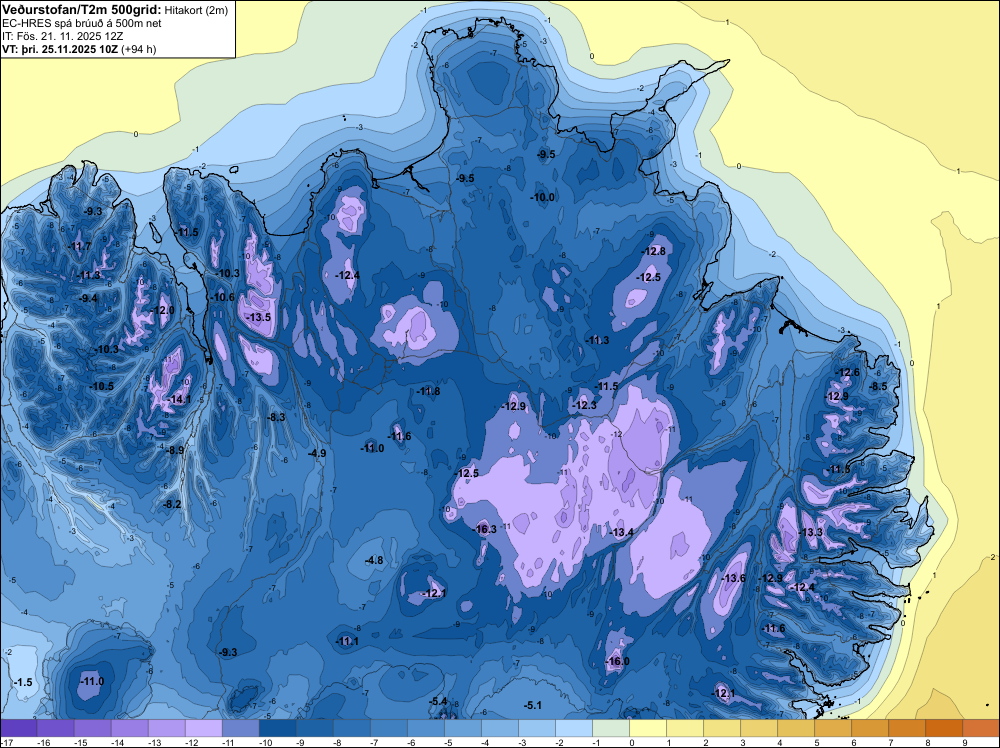
Task: Click the -11.7 temperature value
Action: click(x=80, y=246)
